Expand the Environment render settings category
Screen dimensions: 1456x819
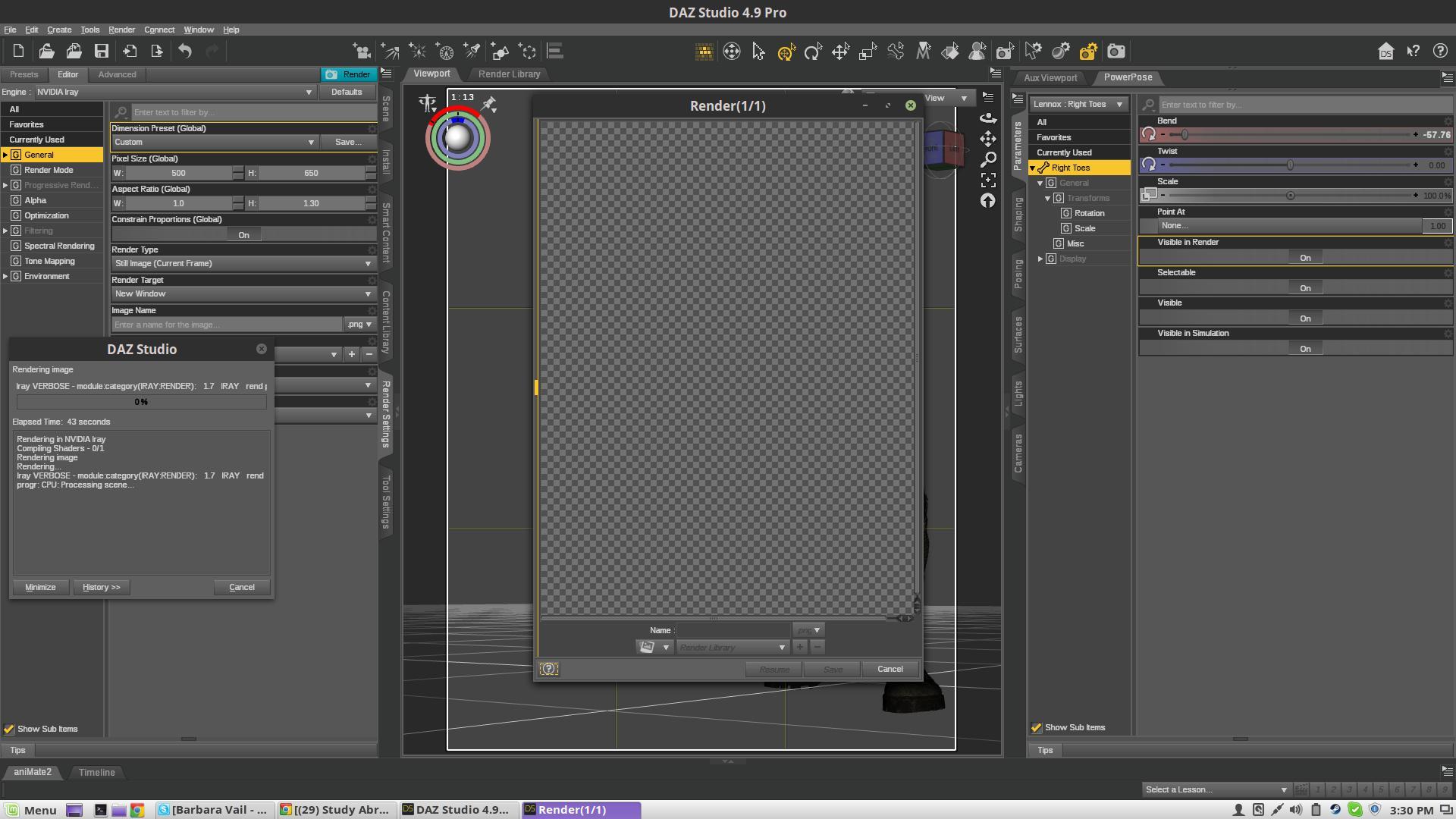pos(5,277)
